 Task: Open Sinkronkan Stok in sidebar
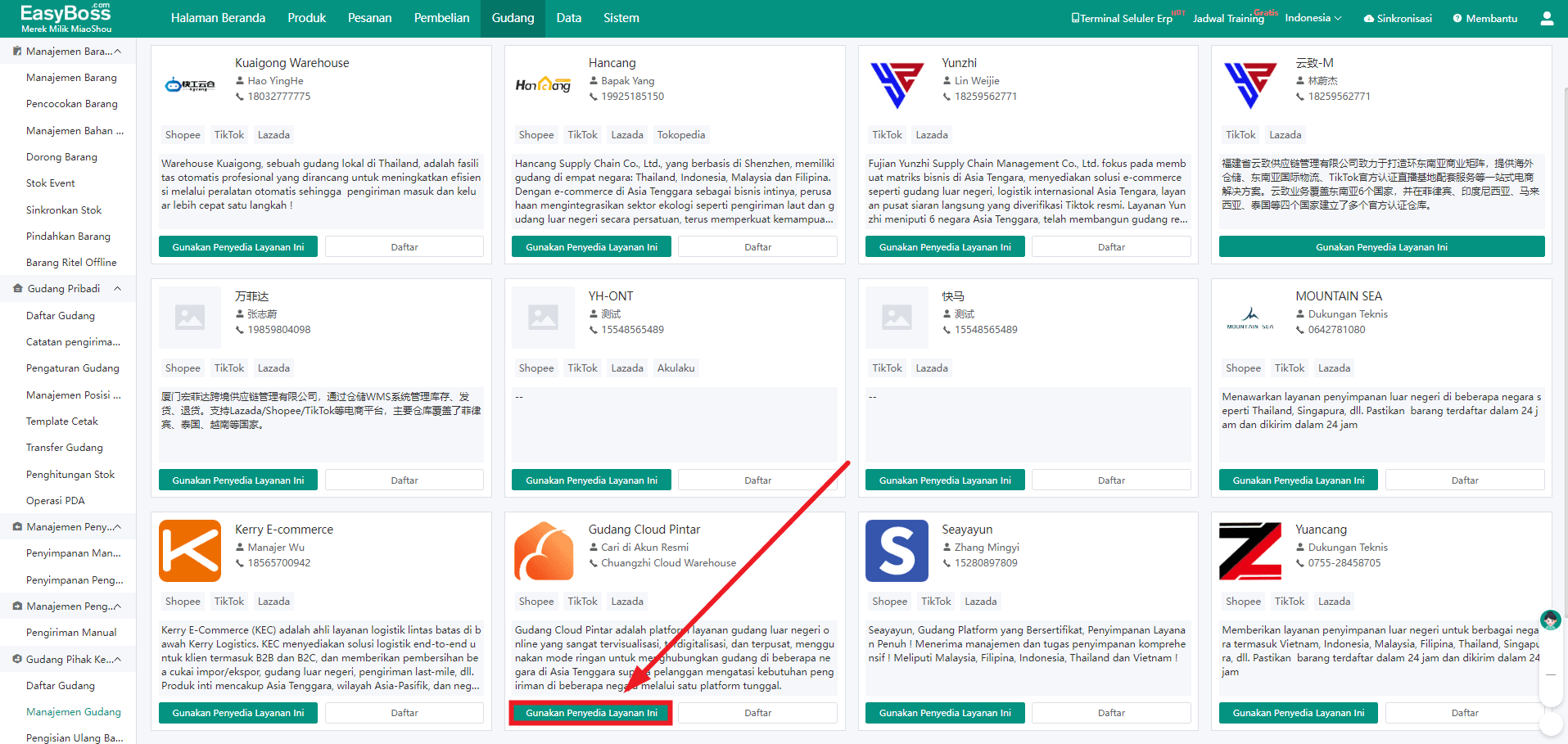64,210
